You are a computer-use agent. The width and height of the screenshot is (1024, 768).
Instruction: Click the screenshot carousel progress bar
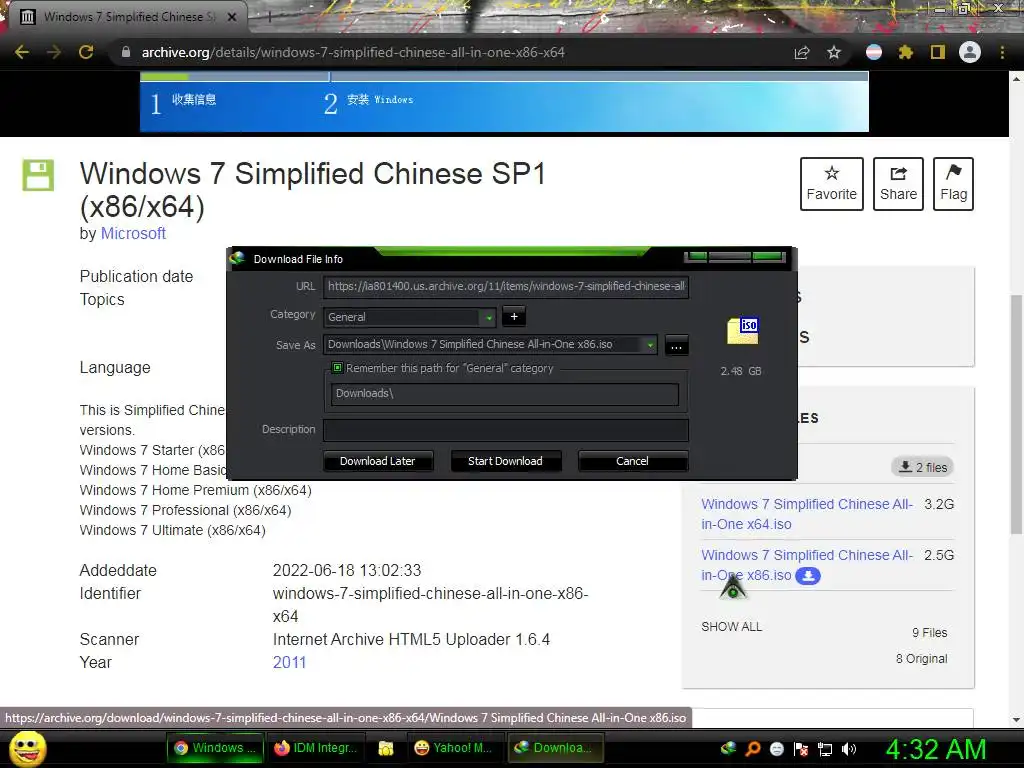point(504,77)
